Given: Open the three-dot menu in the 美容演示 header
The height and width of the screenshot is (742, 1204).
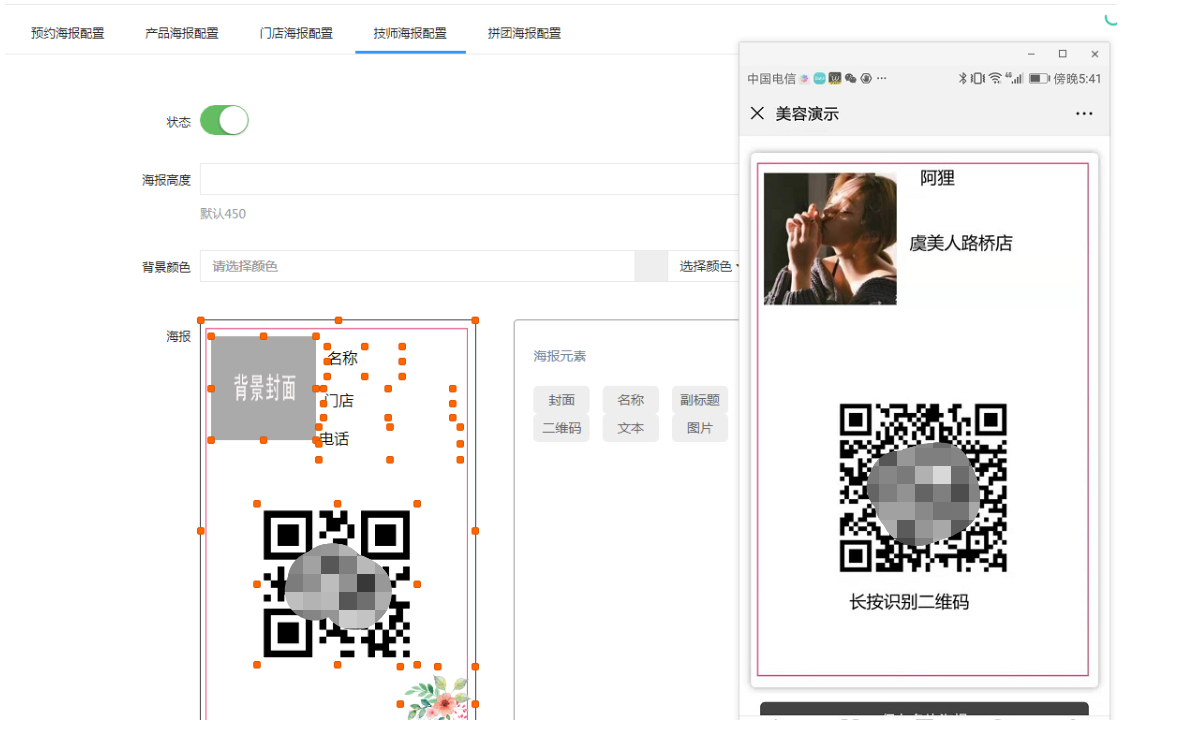Looking at the screenshot, I should tap(1084, 114).
